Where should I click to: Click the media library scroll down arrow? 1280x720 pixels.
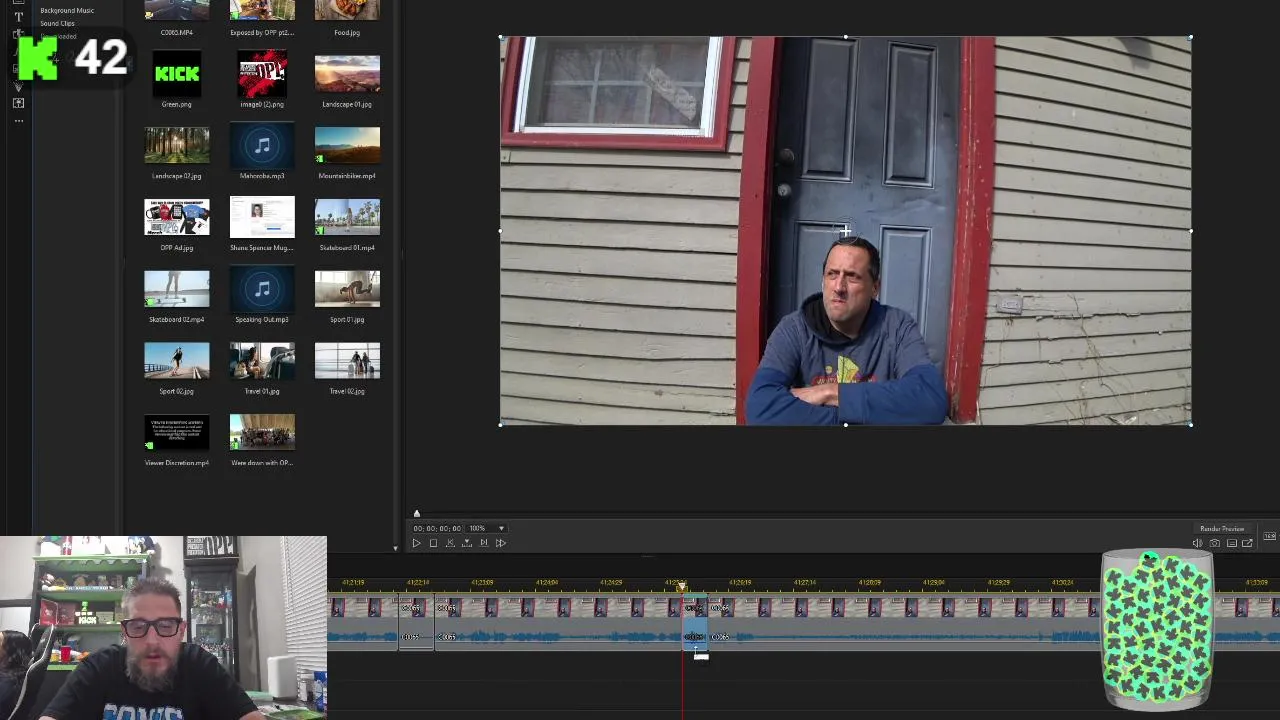[x=395, y=548]
